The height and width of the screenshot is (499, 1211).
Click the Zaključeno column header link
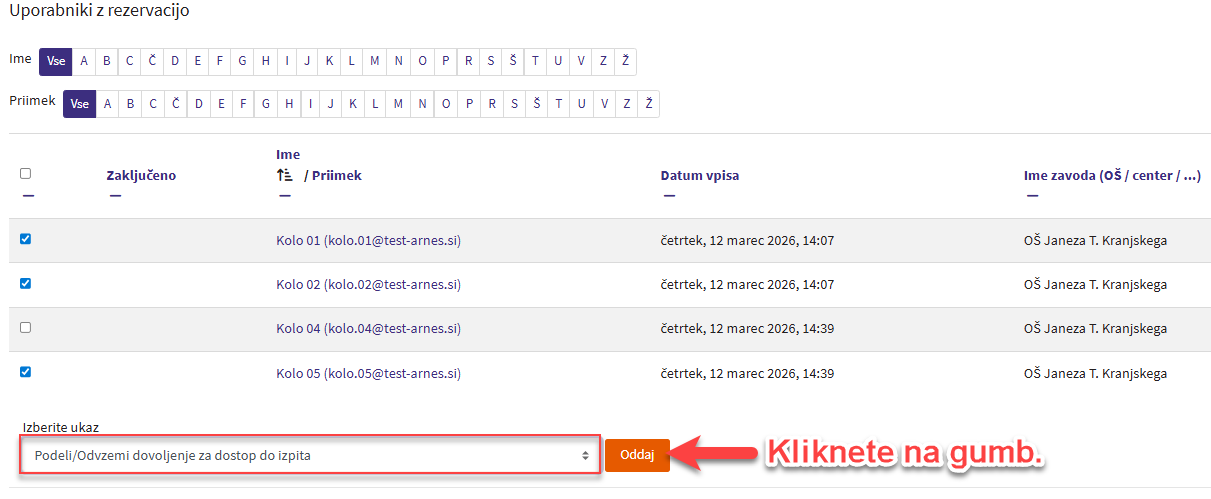click(x=141, y=176)
